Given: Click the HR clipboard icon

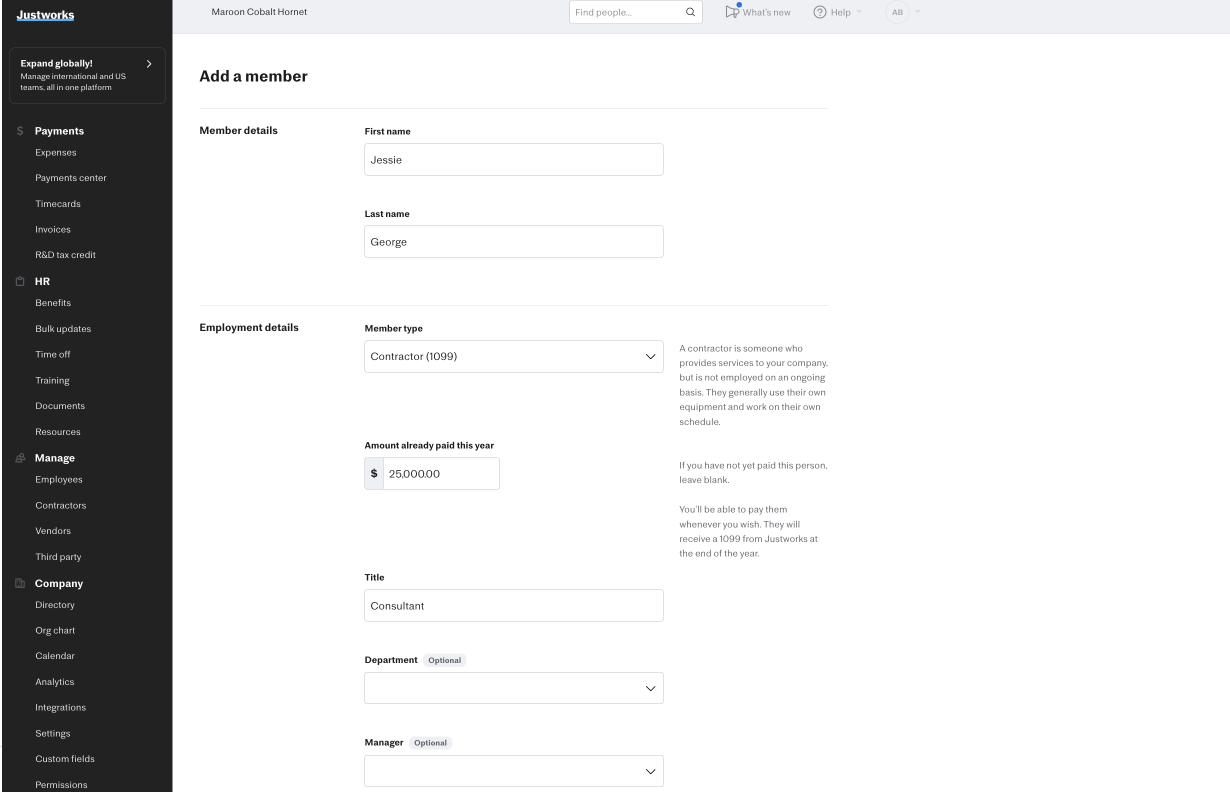Looking at the screenshot, I should tap(19, 281).
